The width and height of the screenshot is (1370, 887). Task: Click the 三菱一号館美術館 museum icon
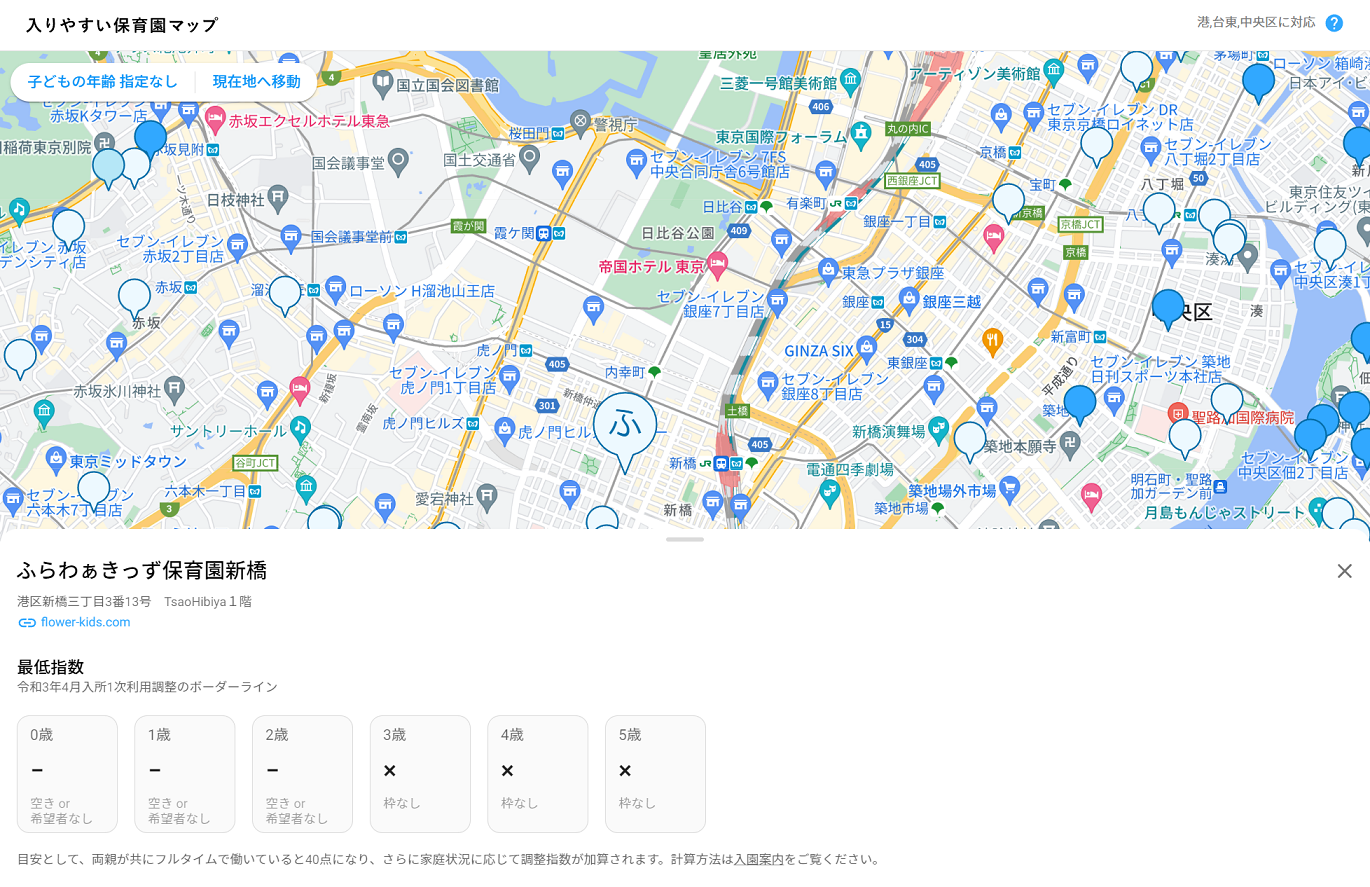[x=851, y=79]
